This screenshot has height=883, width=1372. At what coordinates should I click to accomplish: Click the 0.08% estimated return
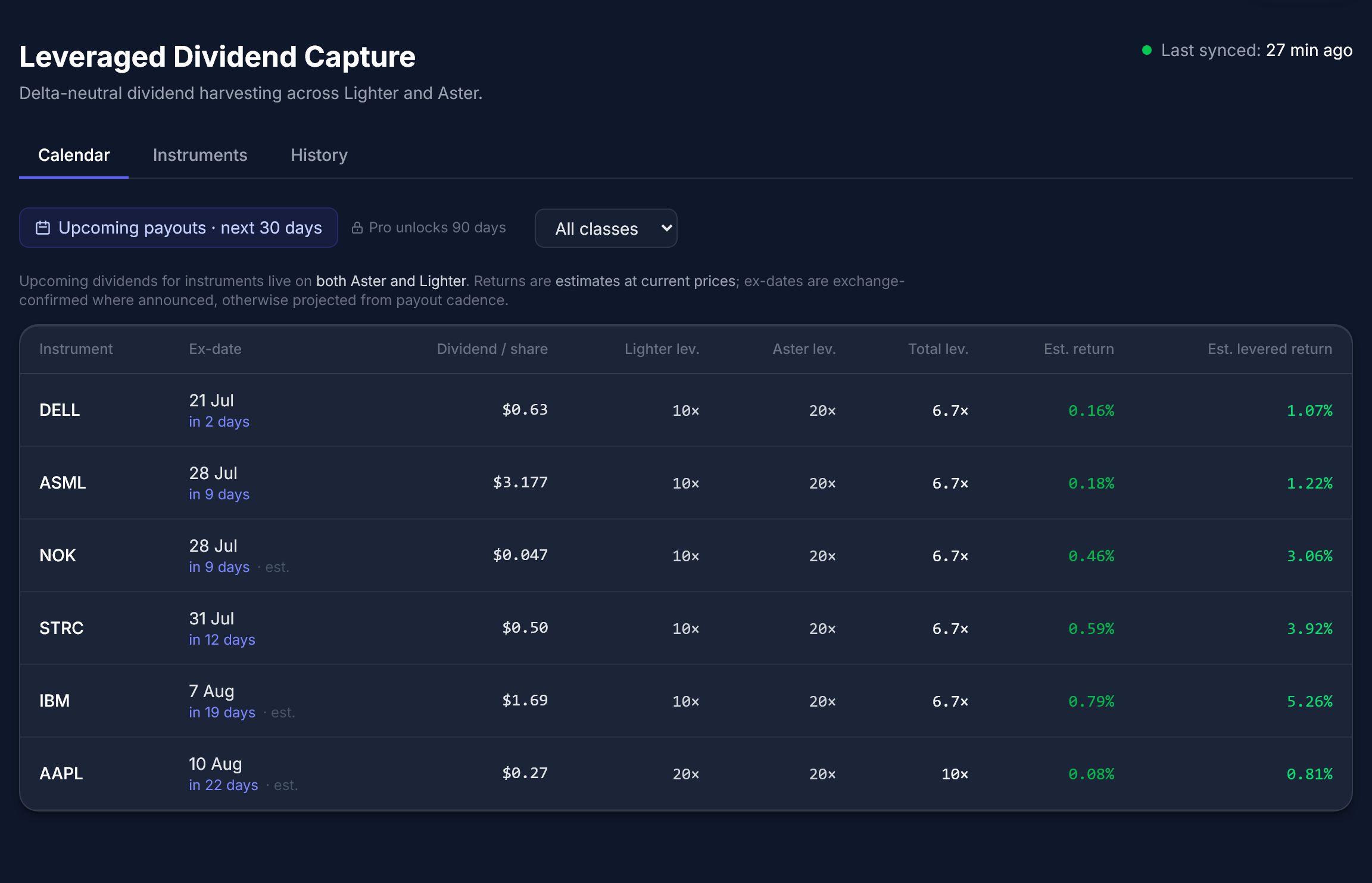click(1091, 774)
